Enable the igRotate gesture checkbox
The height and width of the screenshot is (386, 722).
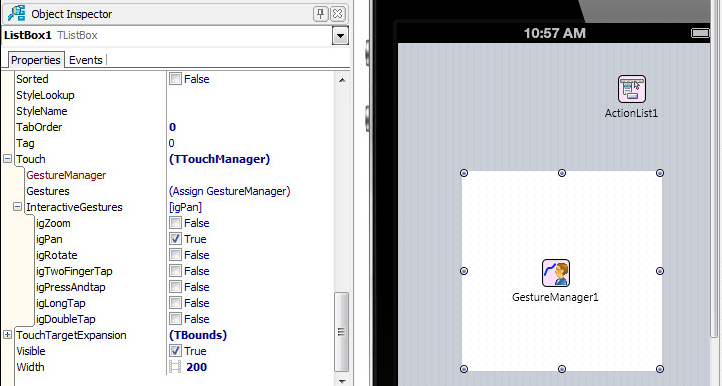click(175, 255)
